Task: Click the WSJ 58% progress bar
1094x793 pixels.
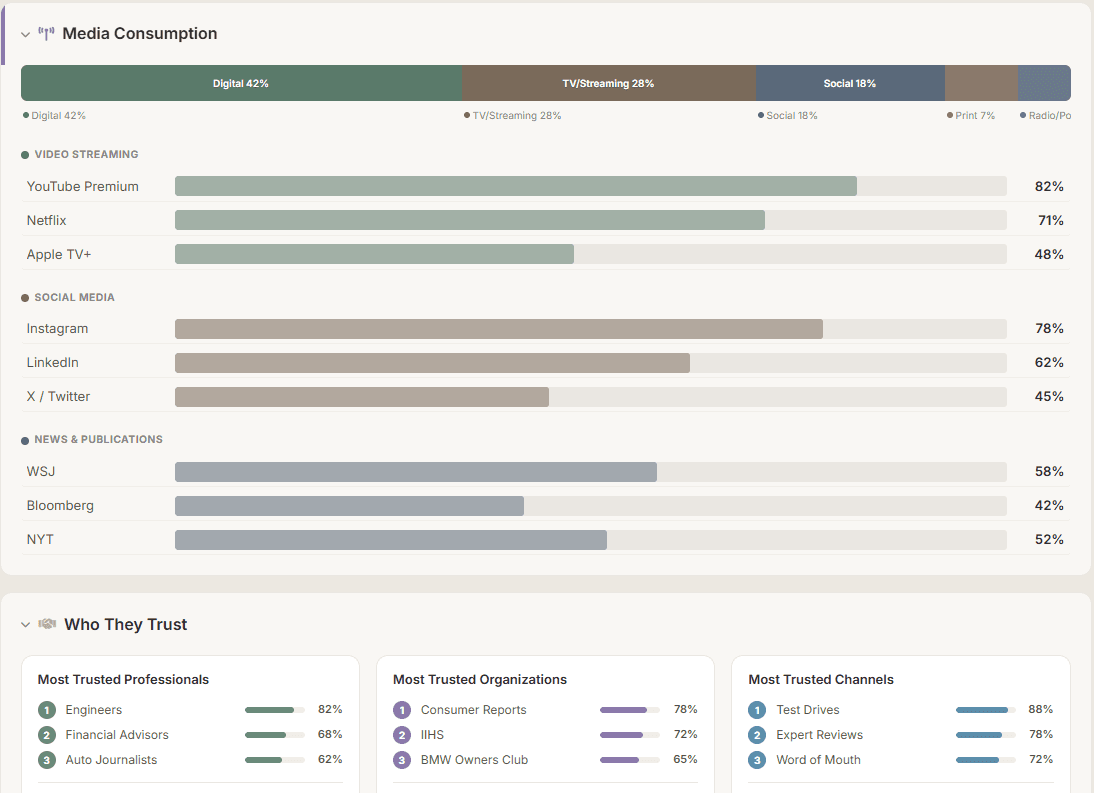Action: click(x=590, y=472)
